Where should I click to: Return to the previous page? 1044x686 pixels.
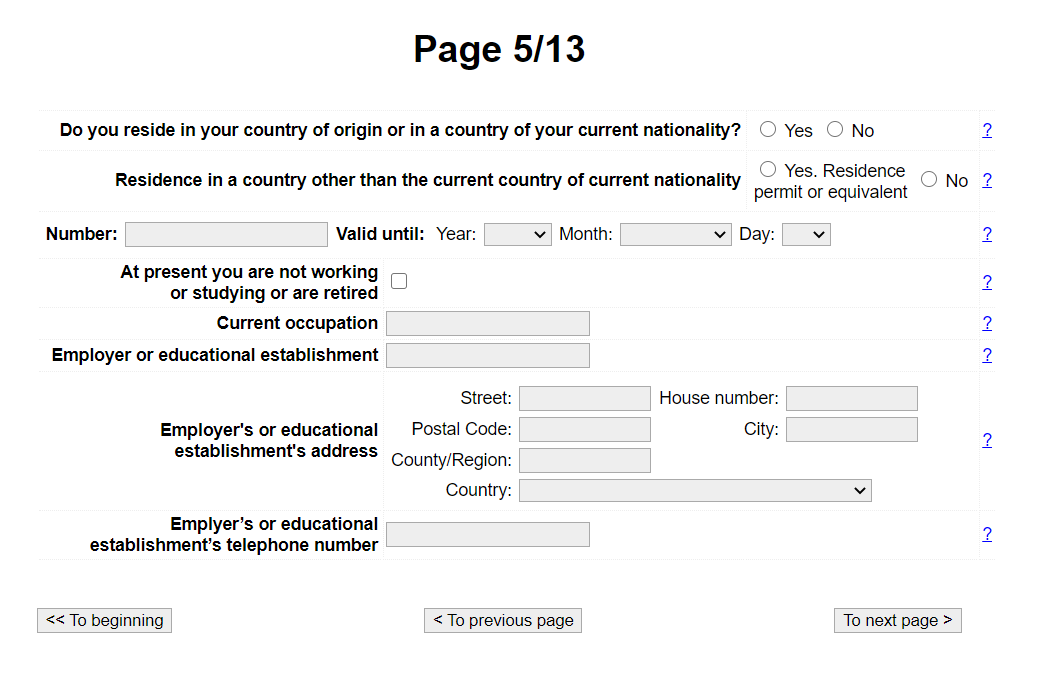point(503,621)
